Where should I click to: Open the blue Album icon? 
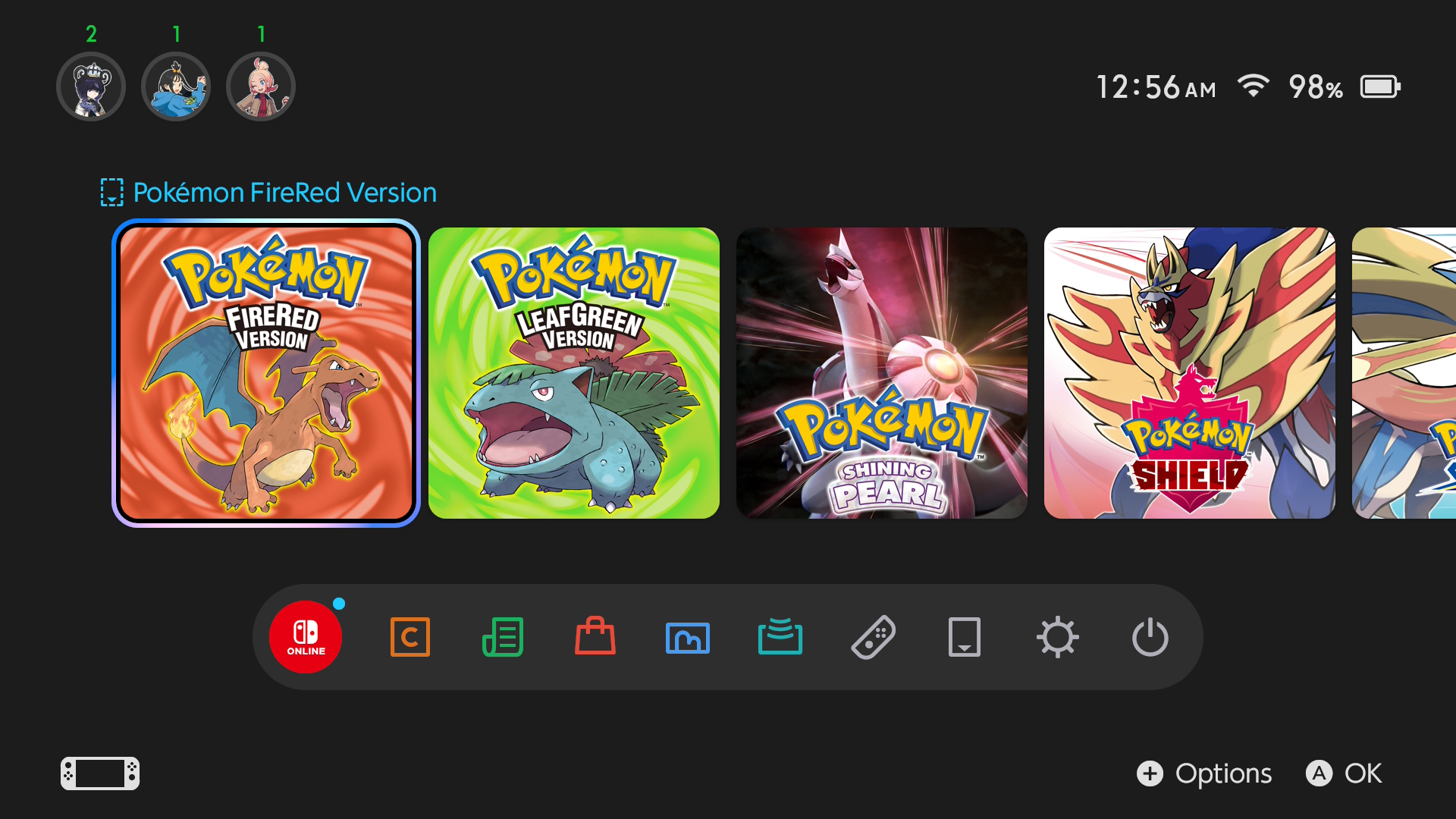coord(688,637)
